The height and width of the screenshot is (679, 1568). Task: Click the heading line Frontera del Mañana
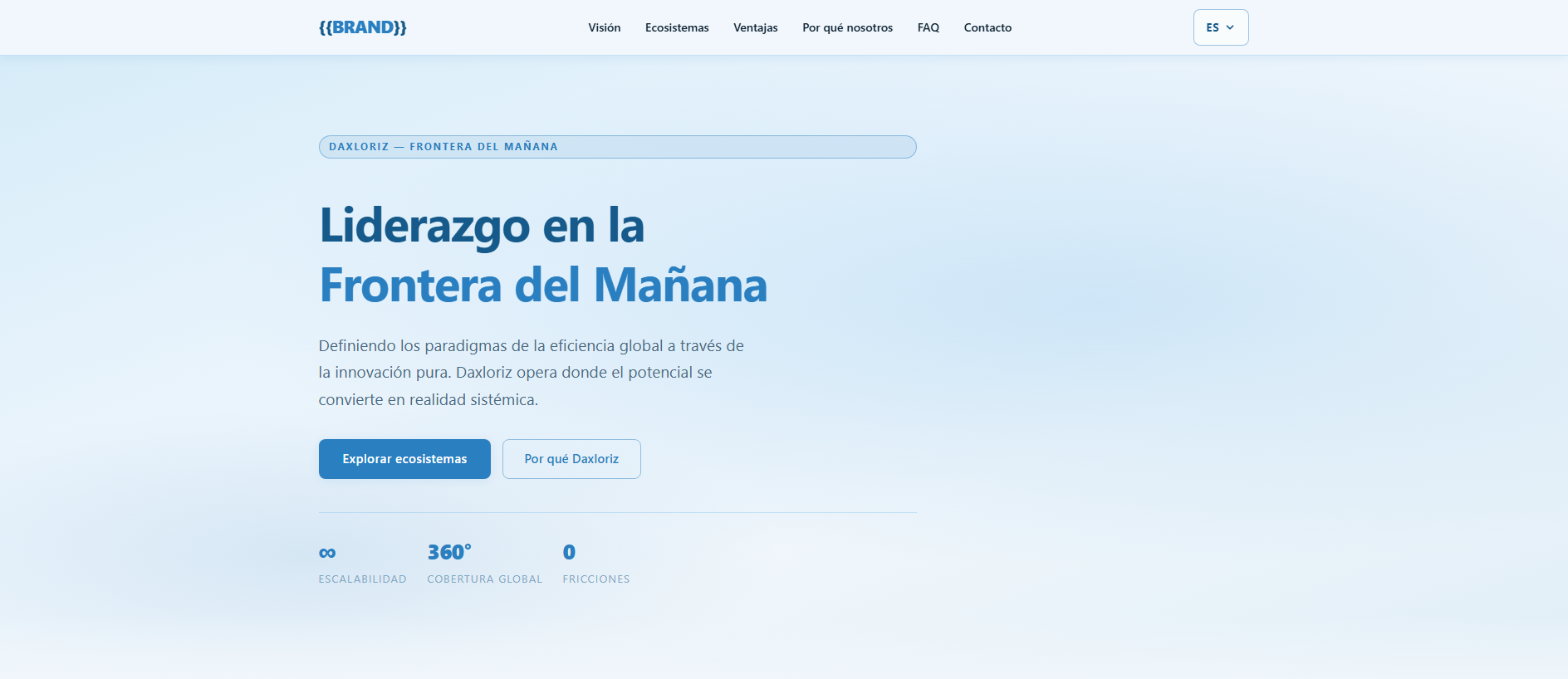coord(543,286)
